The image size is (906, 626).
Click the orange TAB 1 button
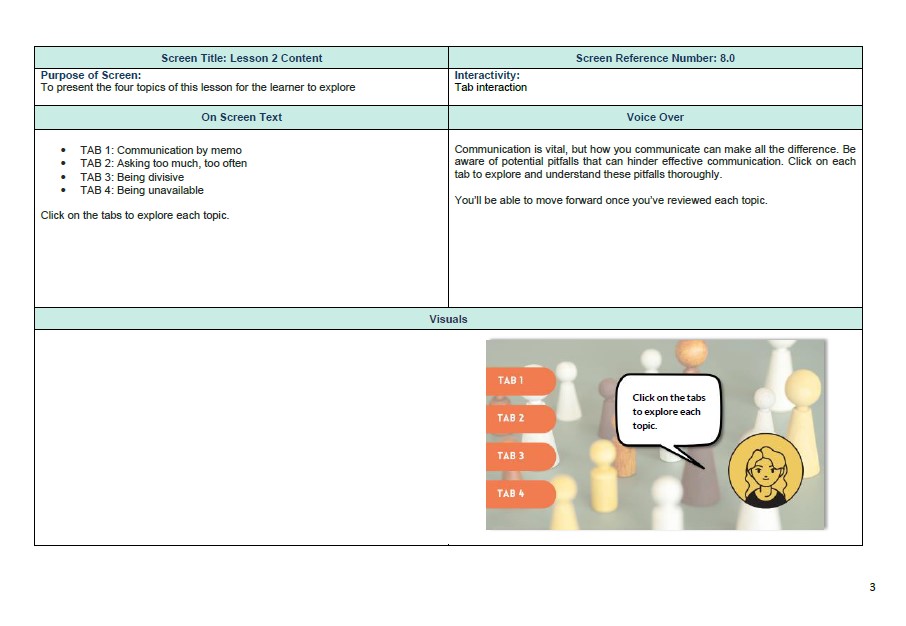tap(519, 381)
